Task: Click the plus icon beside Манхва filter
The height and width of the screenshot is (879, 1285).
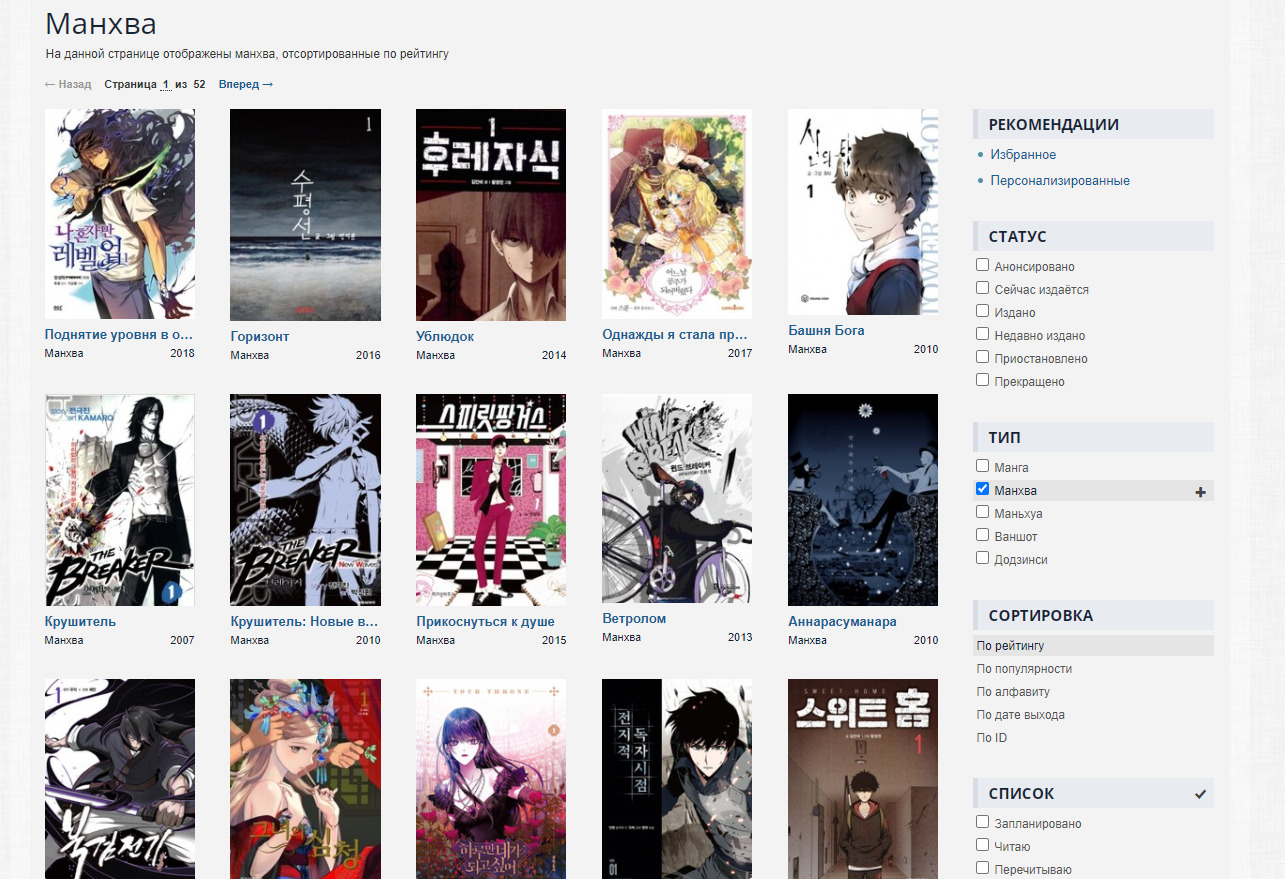Action: pyautogui.click(x=1200, y=492)
